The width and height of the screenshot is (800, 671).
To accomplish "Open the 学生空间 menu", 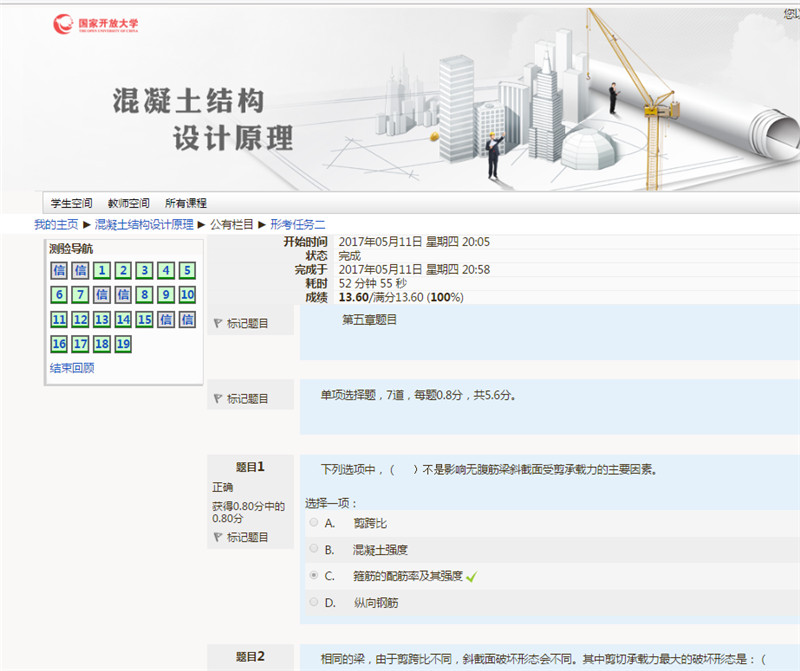I will (x=72, y=203).
